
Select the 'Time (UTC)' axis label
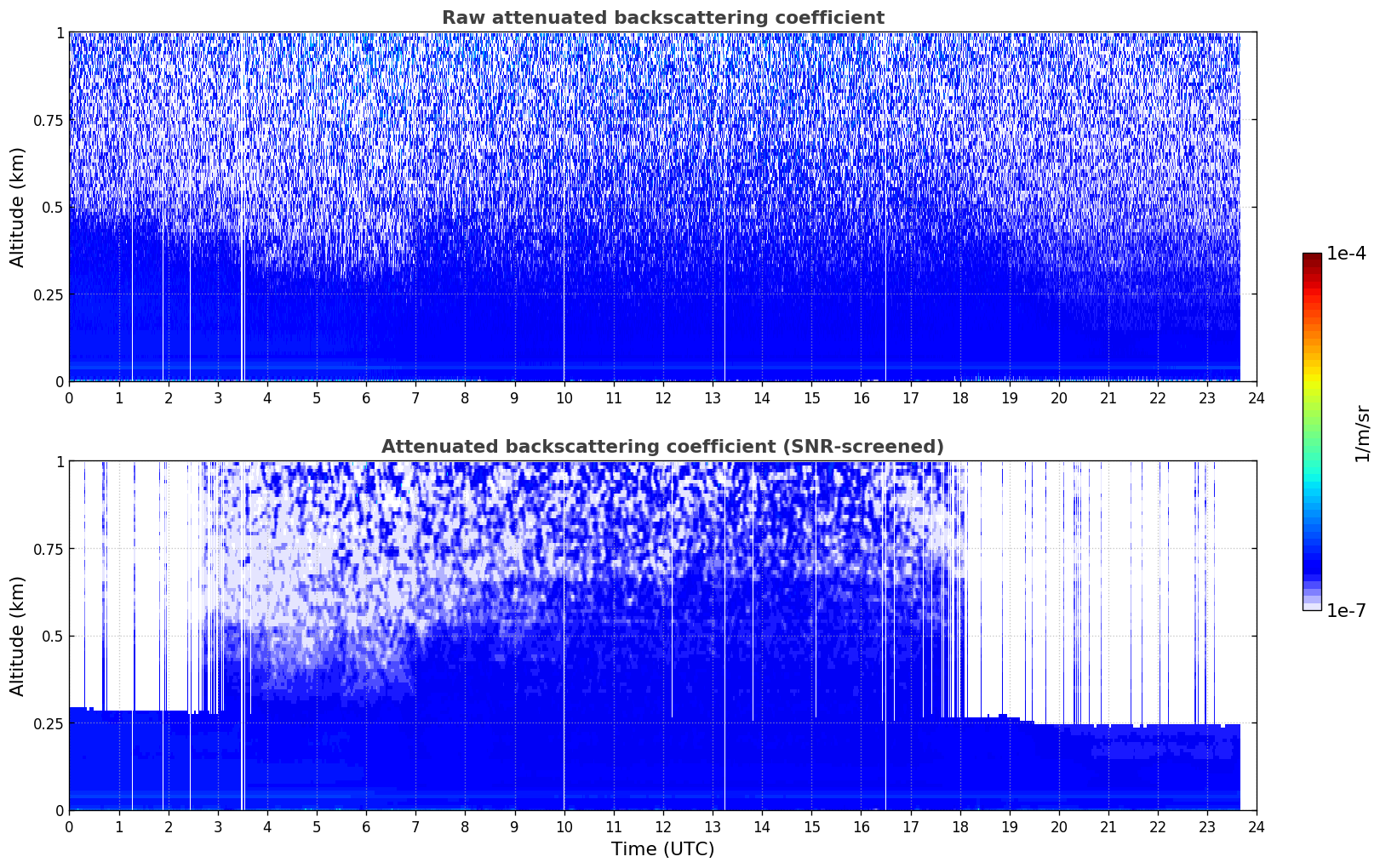click(662, 848)
